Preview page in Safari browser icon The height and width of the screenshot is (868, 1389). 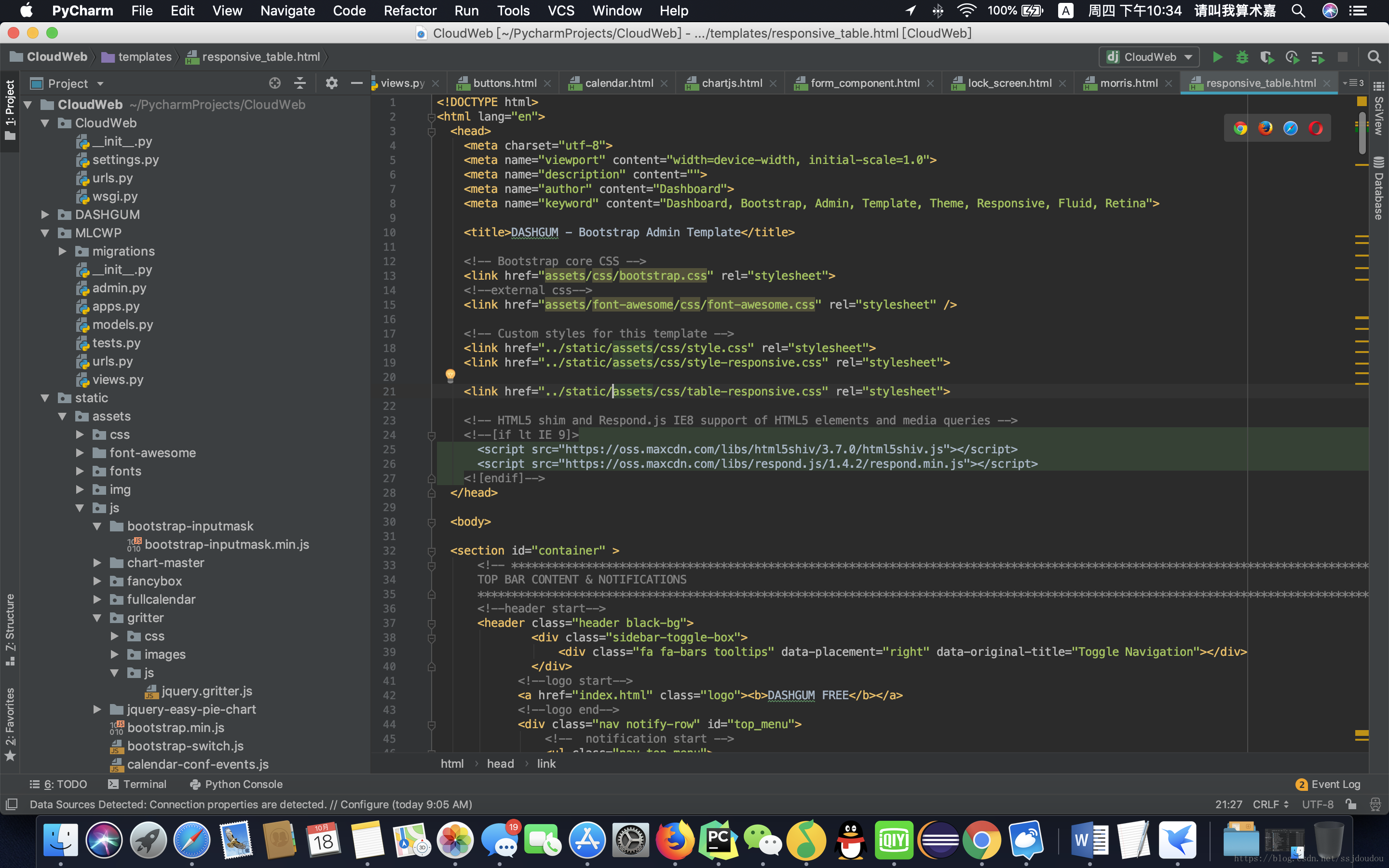coord(1290,128)
